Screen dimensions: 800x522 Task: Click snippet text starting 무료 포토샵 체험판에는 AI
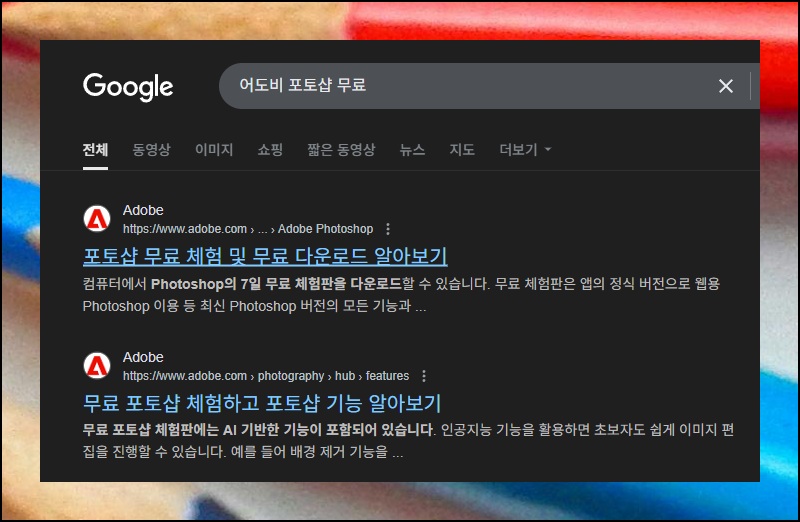click(x=408, y=441)
